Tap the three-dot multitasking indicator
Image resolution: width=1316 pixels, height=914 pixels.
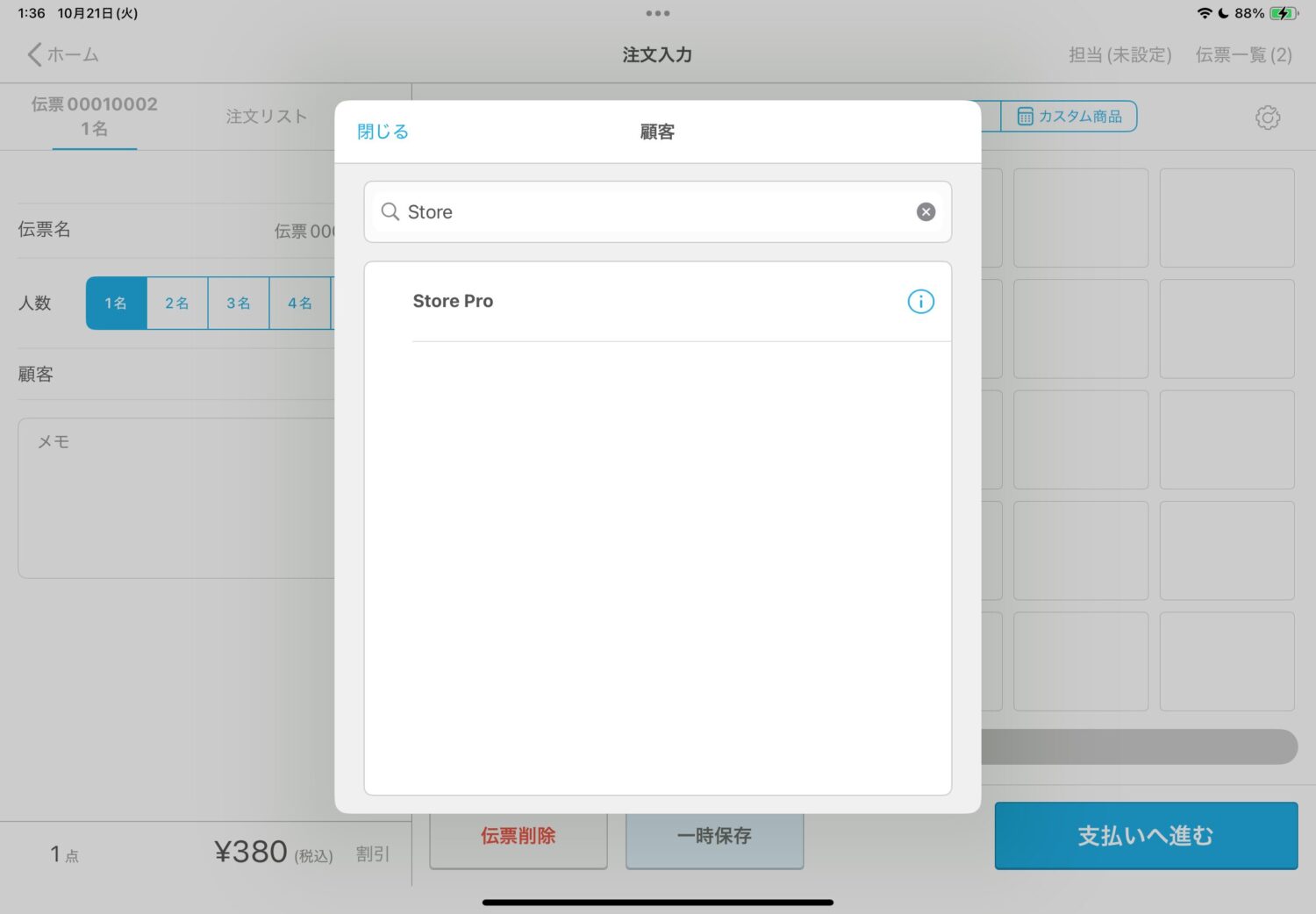(x=657, y=13)
